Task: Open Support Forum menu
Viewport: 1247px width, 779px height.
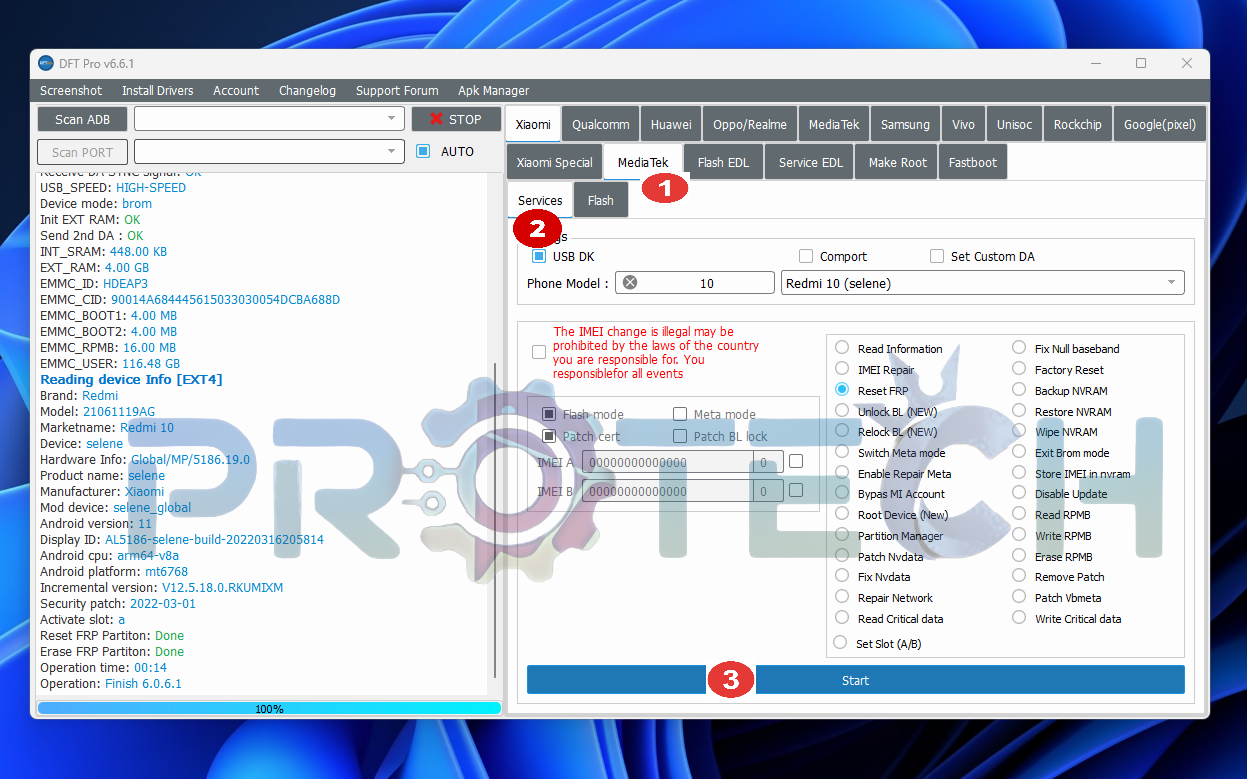Action: pyautogui.click(x=397, y=90)
